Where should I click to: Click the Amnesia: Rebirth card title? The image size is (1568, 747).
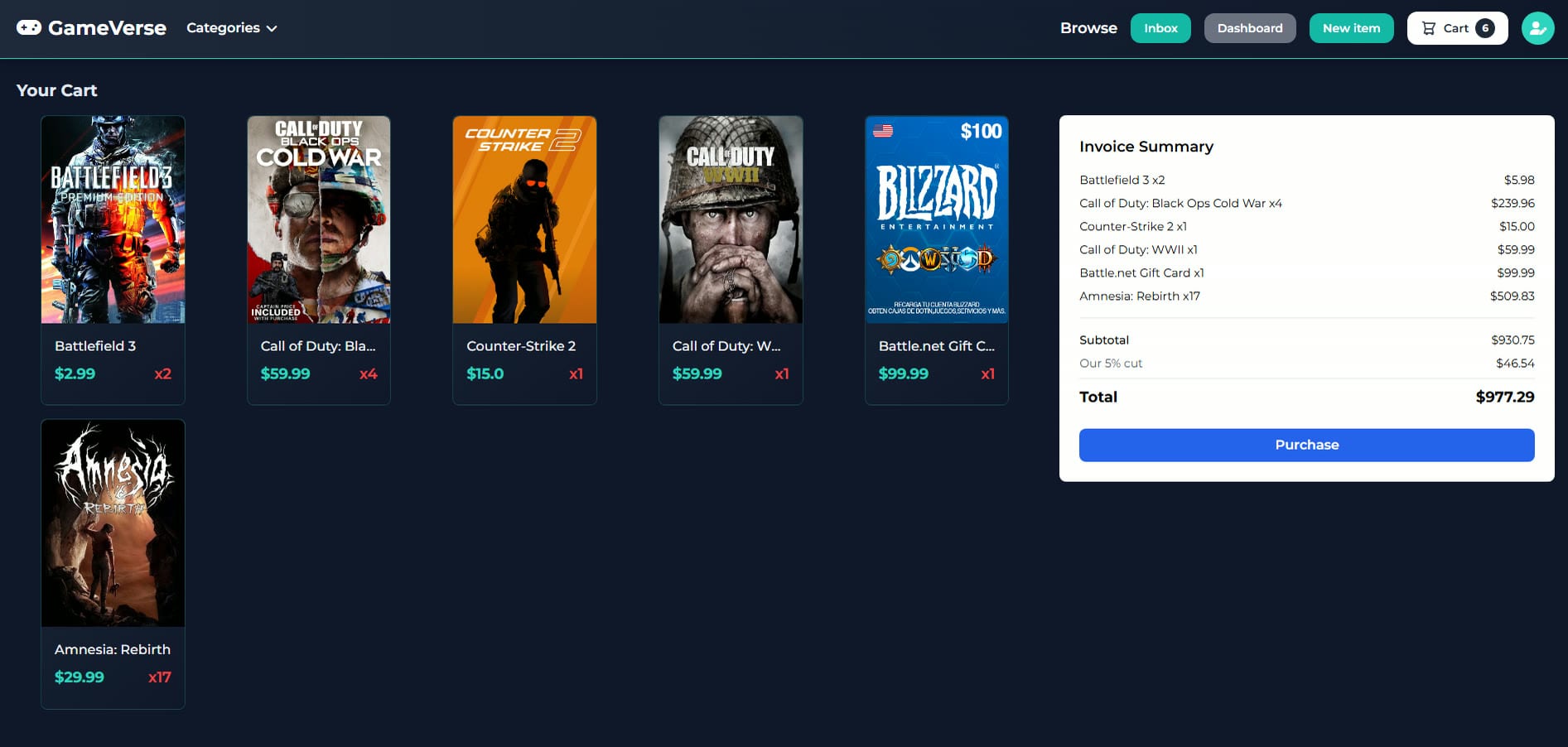click(113, 649)
